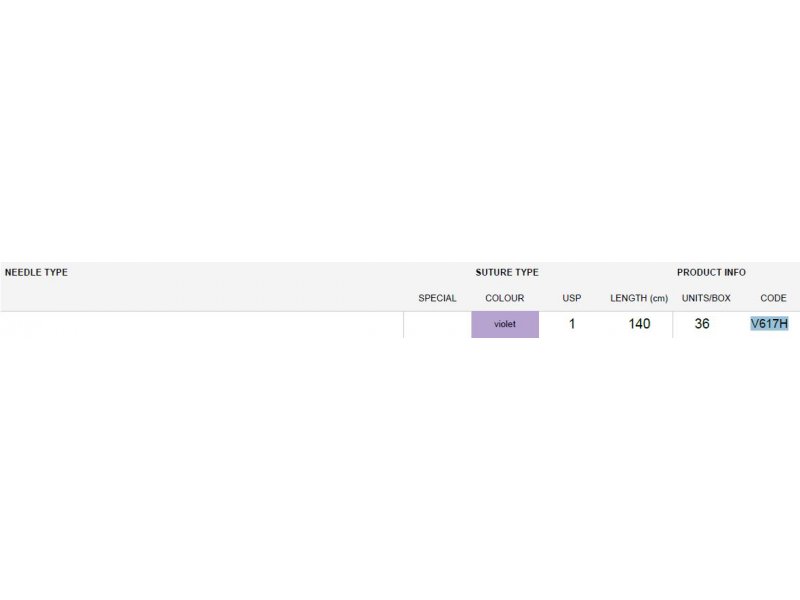This screenshot has width=800, height=600.
Task: Click the SUTURE TYPE header
Action: click(507, 272)
